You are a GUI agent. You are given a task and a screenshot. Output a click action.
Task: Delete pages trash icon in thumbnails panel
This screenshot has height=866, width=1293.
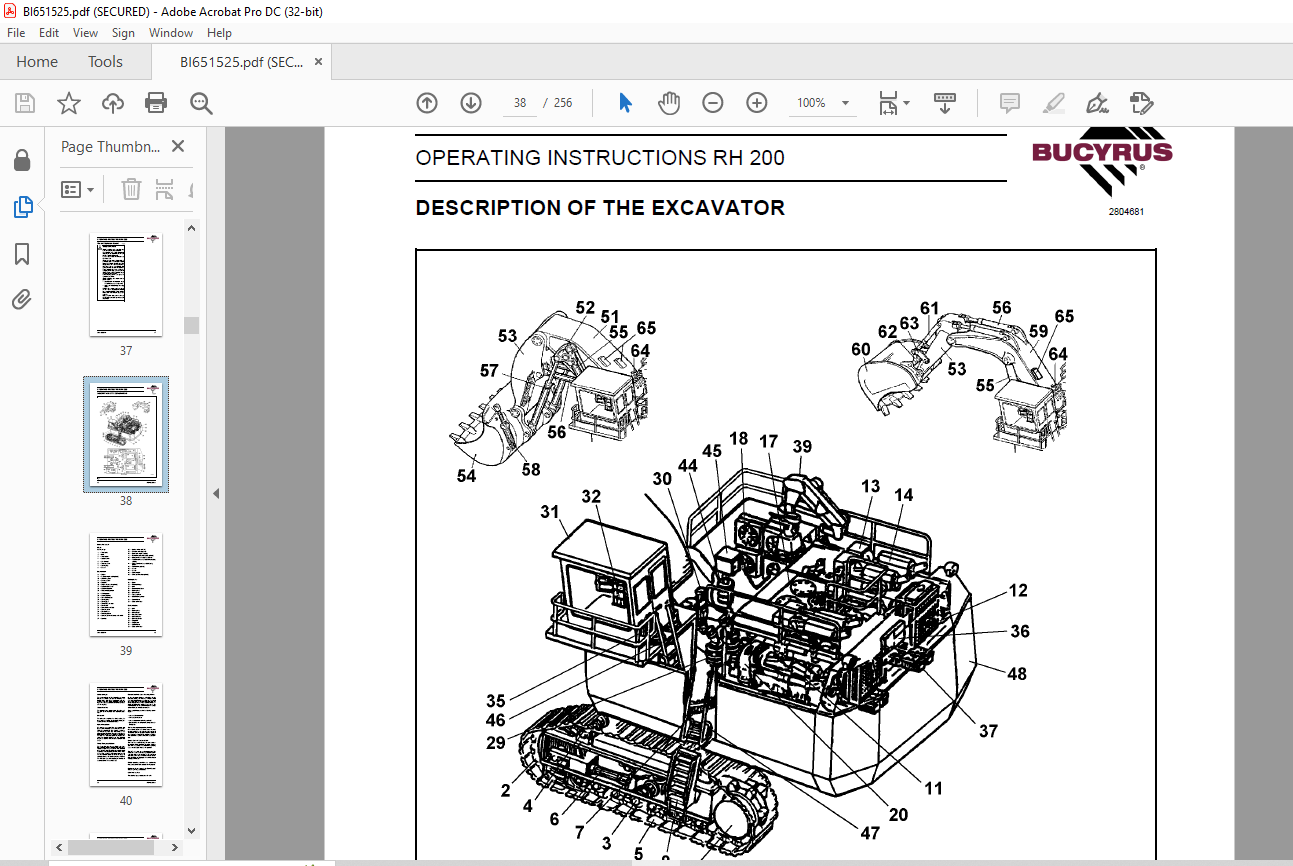click(132, 189)
